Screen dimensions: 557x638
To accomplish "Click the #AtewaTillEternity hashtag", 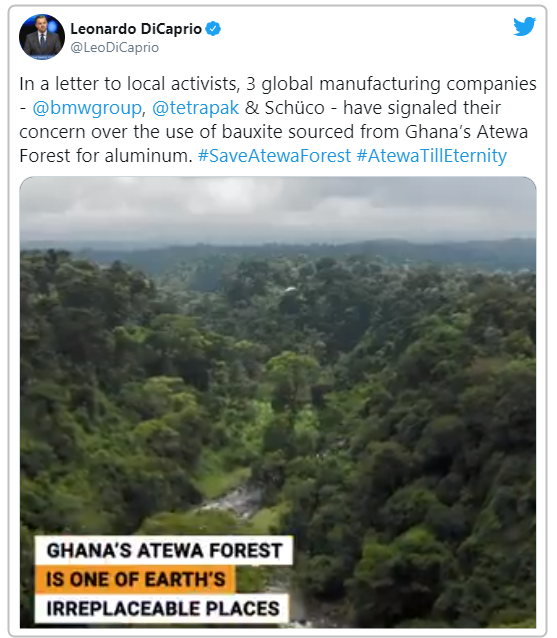I will [432, 156].
